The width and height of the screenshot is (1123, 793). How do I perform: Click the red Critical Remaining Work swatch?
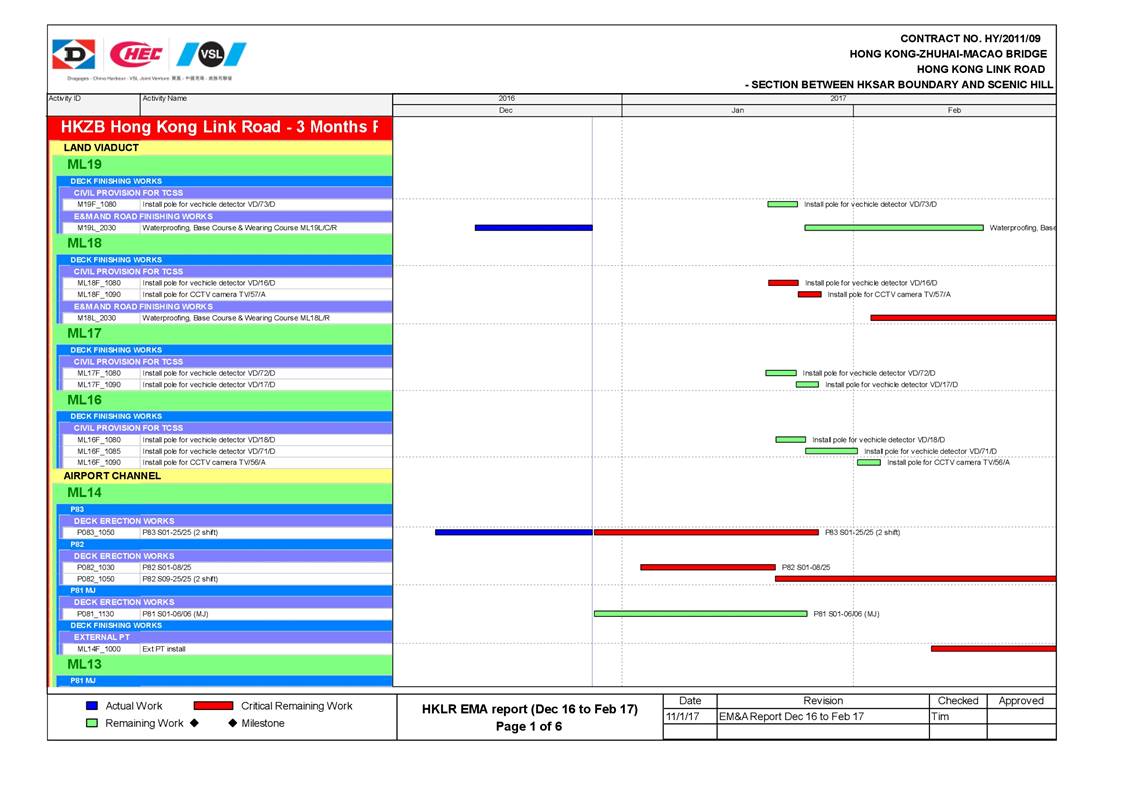pyautogui.click(x=213, y=706)
